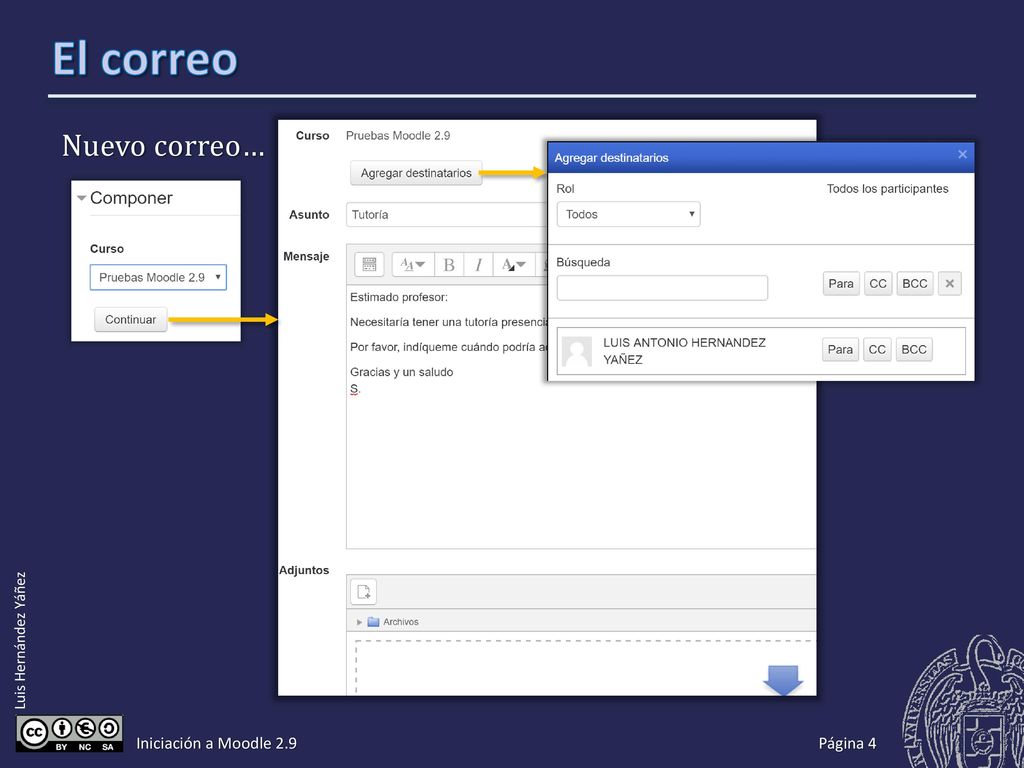The width and height of the screenshot is (1024, 768).
Task: Toggle the editor toolbar expand icon
Action: pos(369,264)
